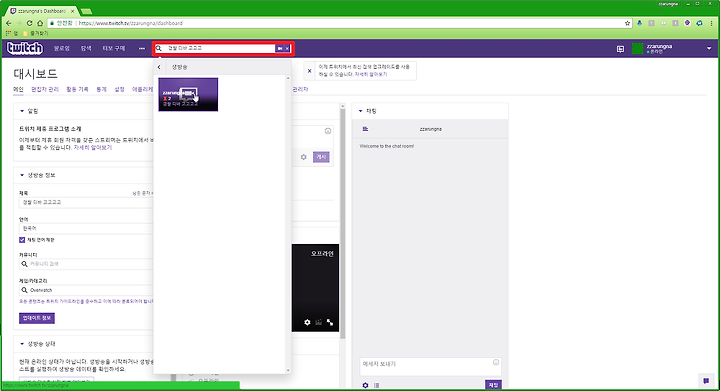Click the purple round extension icon
The image size is (720, 391).
(x=687, y=23)
